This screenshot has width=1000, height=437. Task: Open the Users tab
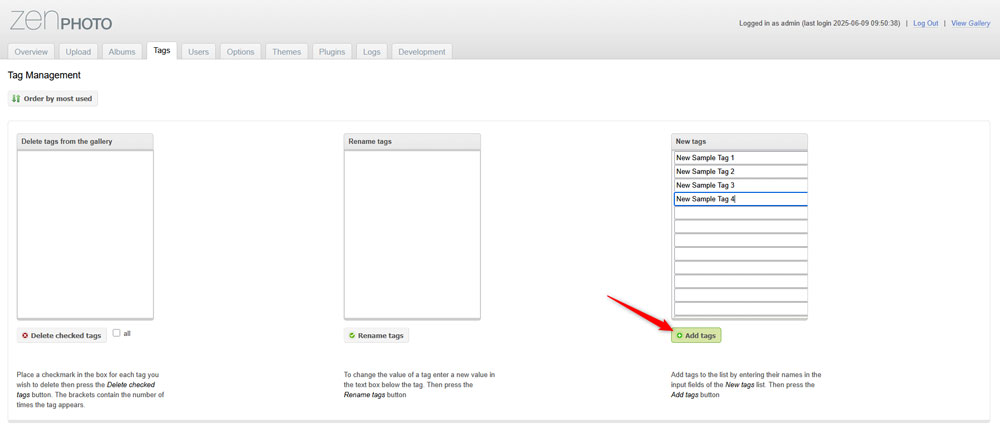198,52
